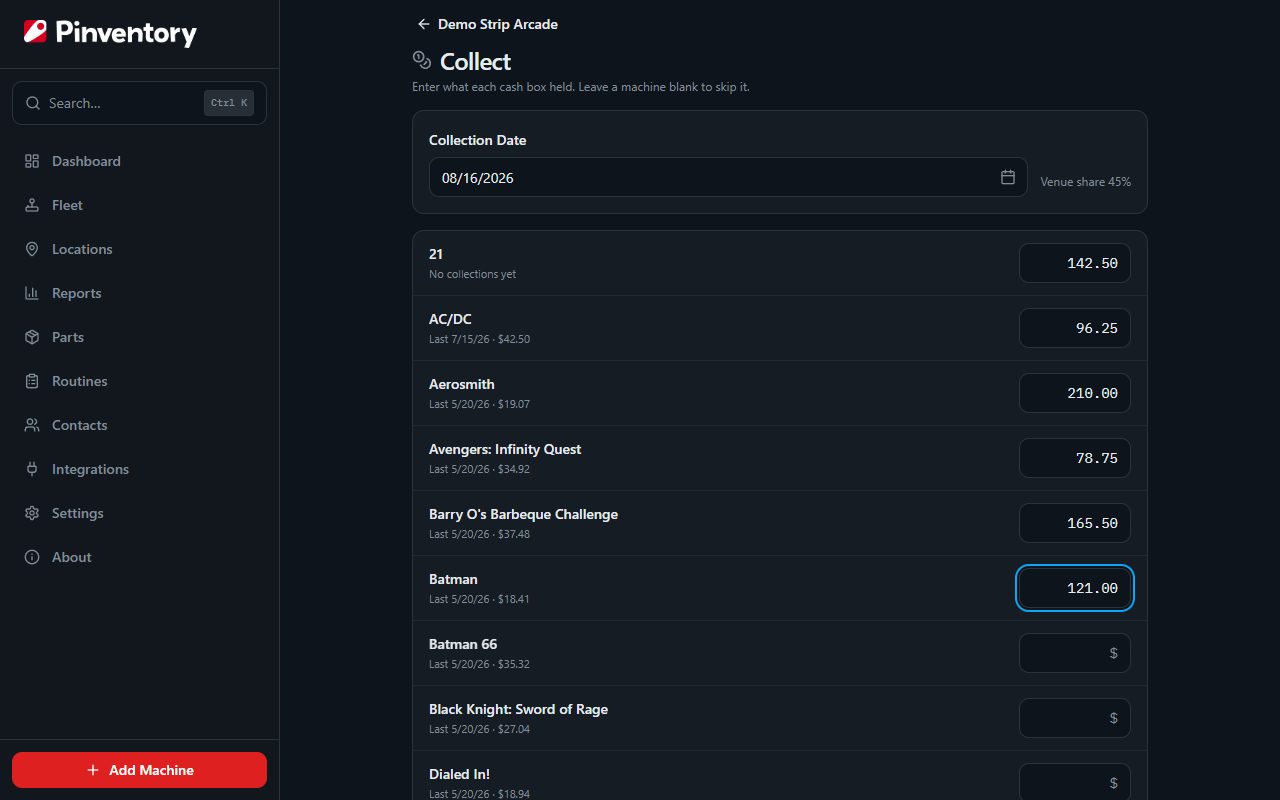Viewport: 1280px width, 800px height.
Task: Open the Parts section
Action: [139, 337]
